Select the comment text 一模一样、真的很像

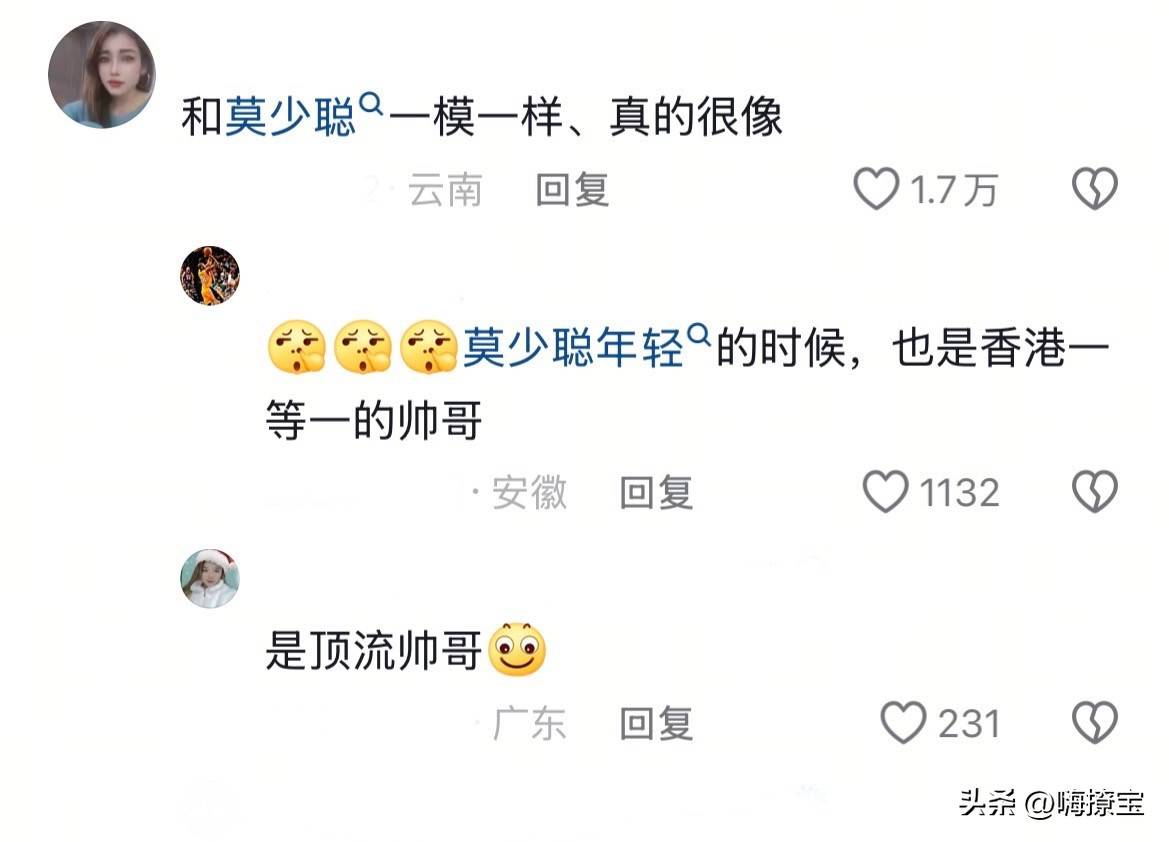point(585,117)
